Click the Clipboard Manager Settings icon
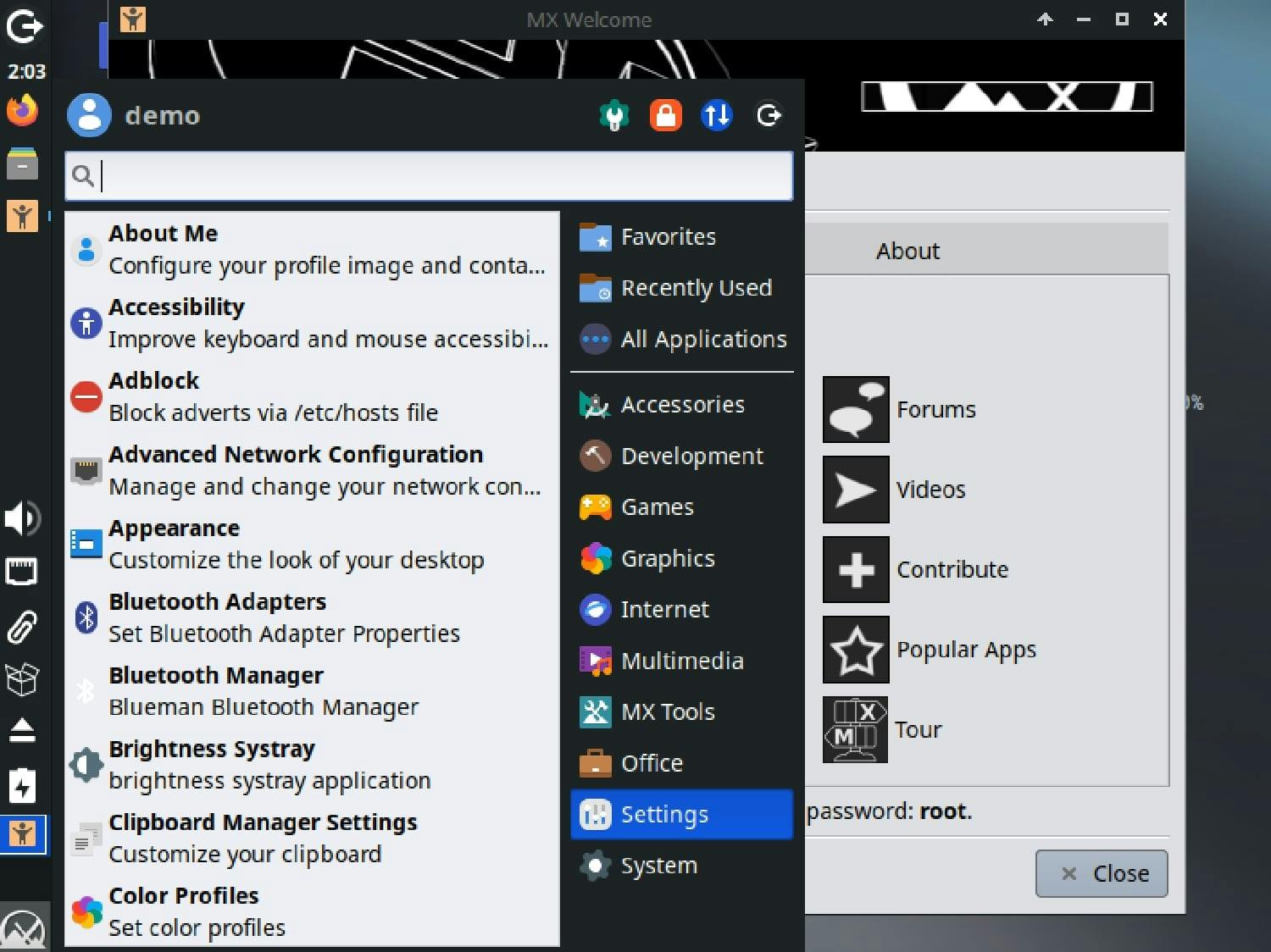The width and height of the screenshot is (1271, 952). (x=86, y=839)
